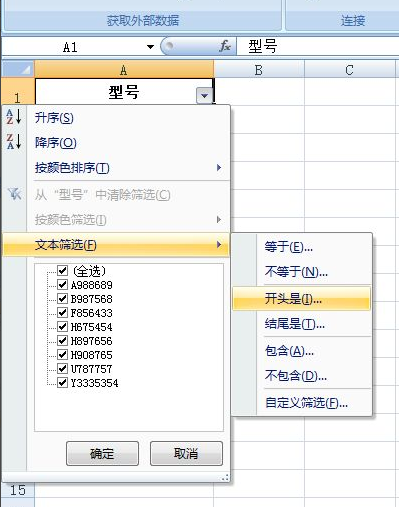Toggle the Y3335354 checkbox

(x=62, y=382)
